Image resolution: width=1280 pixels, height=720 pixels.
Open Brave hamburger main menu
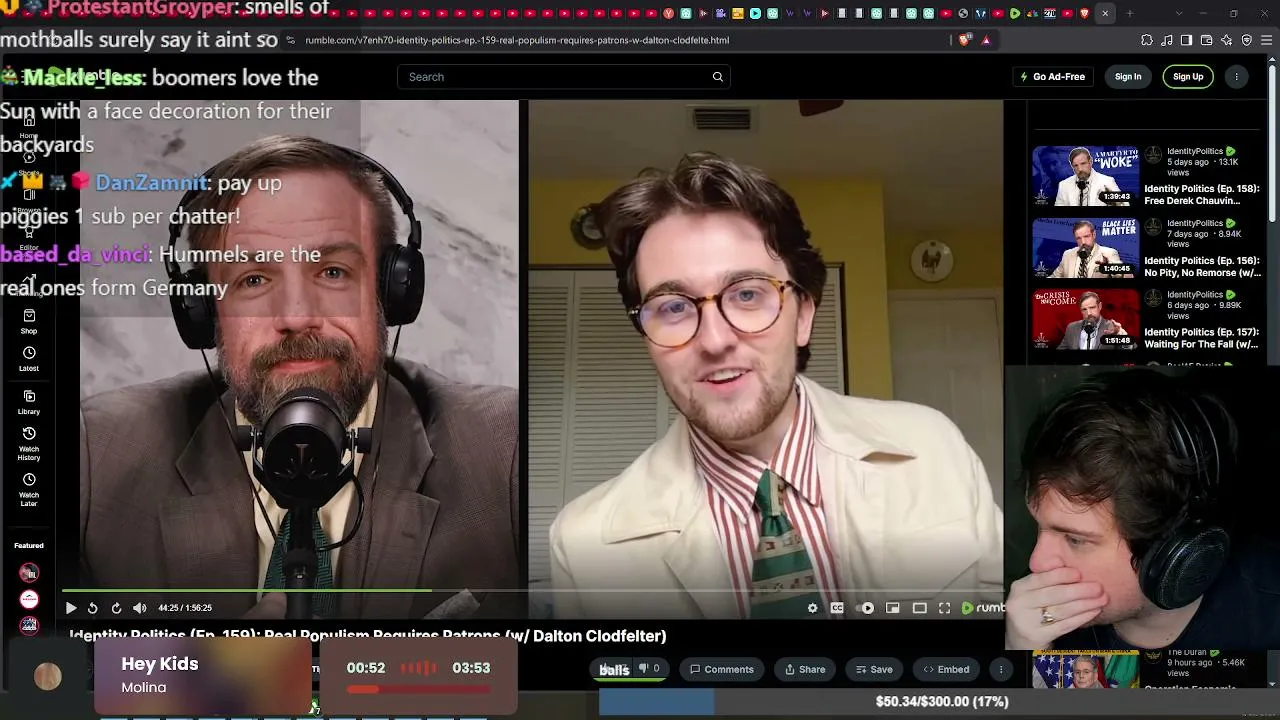1267,40
